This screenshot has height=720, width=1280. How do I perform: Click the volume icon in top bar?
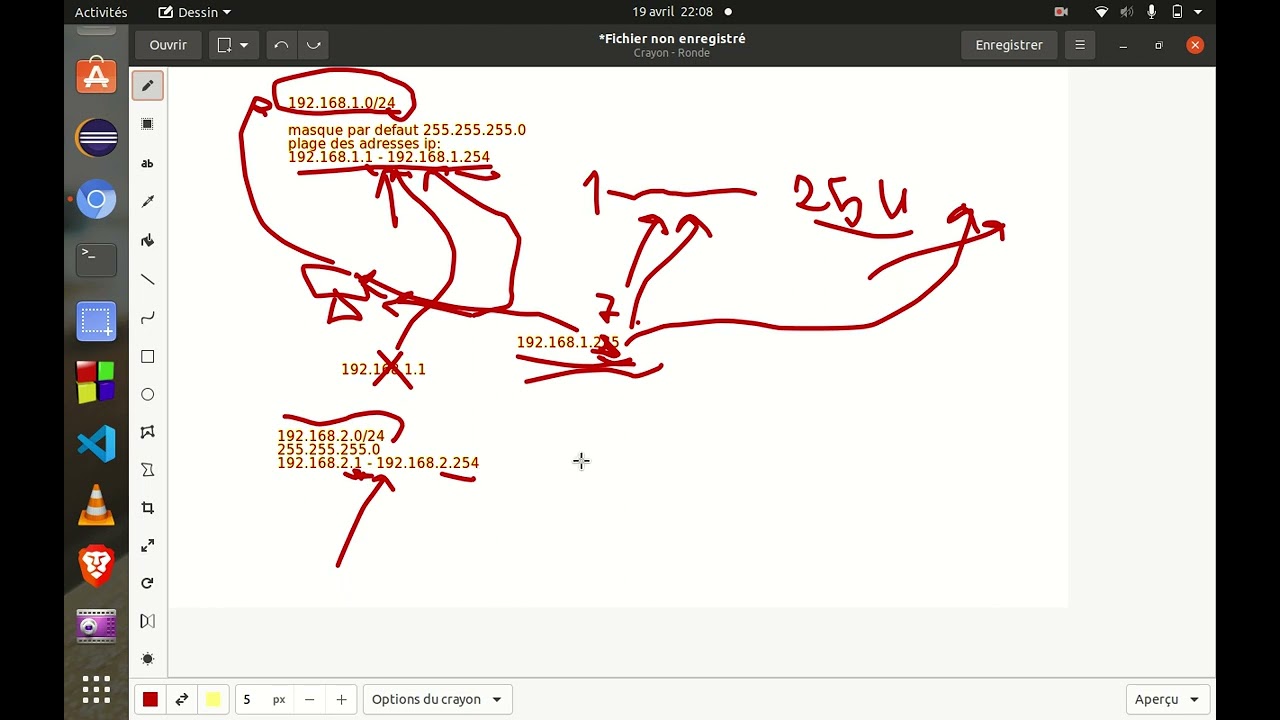(1127, 12)
